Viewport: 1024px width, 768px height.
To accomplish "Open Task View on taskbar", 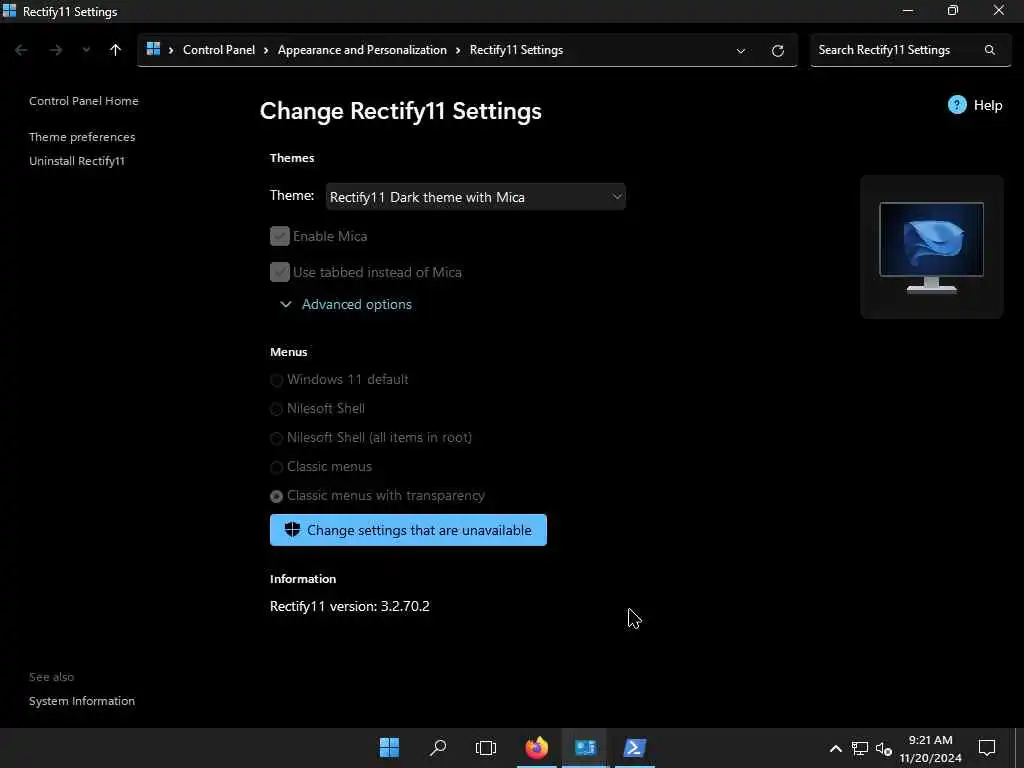I will click(486, 748).
